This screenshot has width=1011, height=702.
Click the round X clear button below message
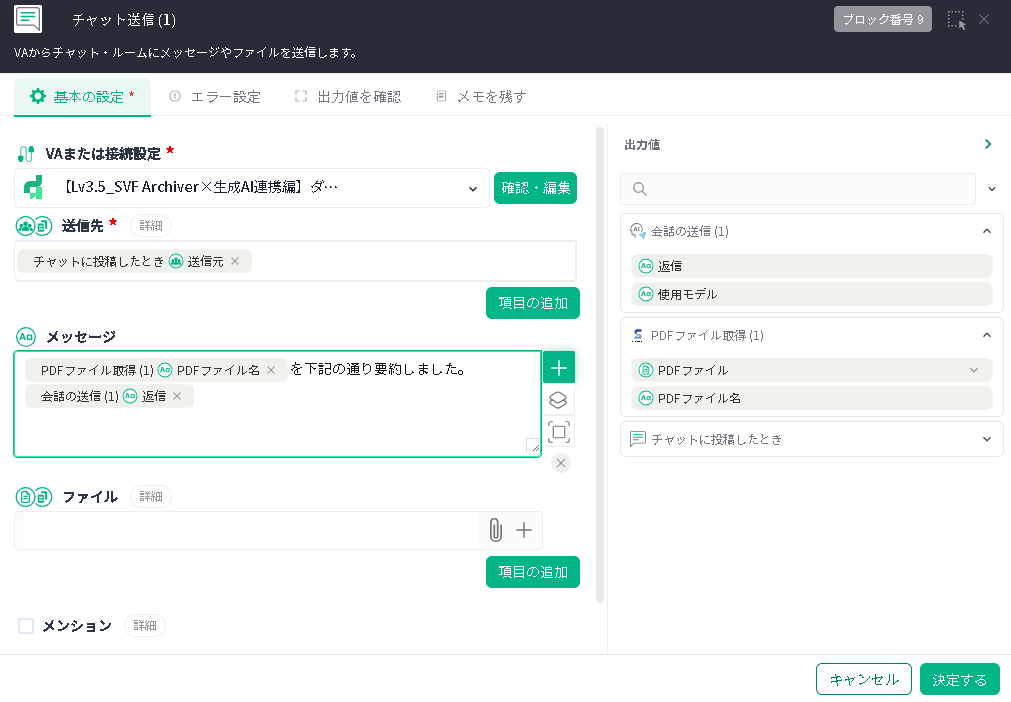click(x=561, y=462)
